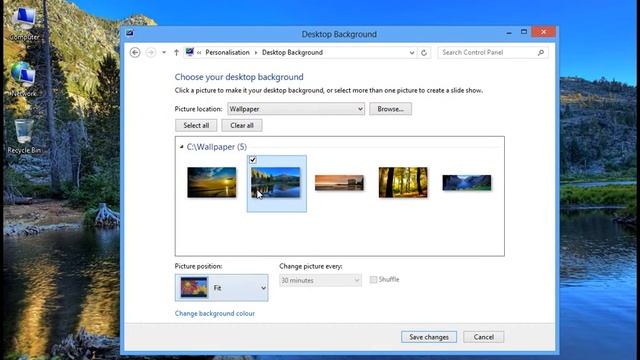Go back using the back arrow

pyautogui.click(x=135, y=53)
